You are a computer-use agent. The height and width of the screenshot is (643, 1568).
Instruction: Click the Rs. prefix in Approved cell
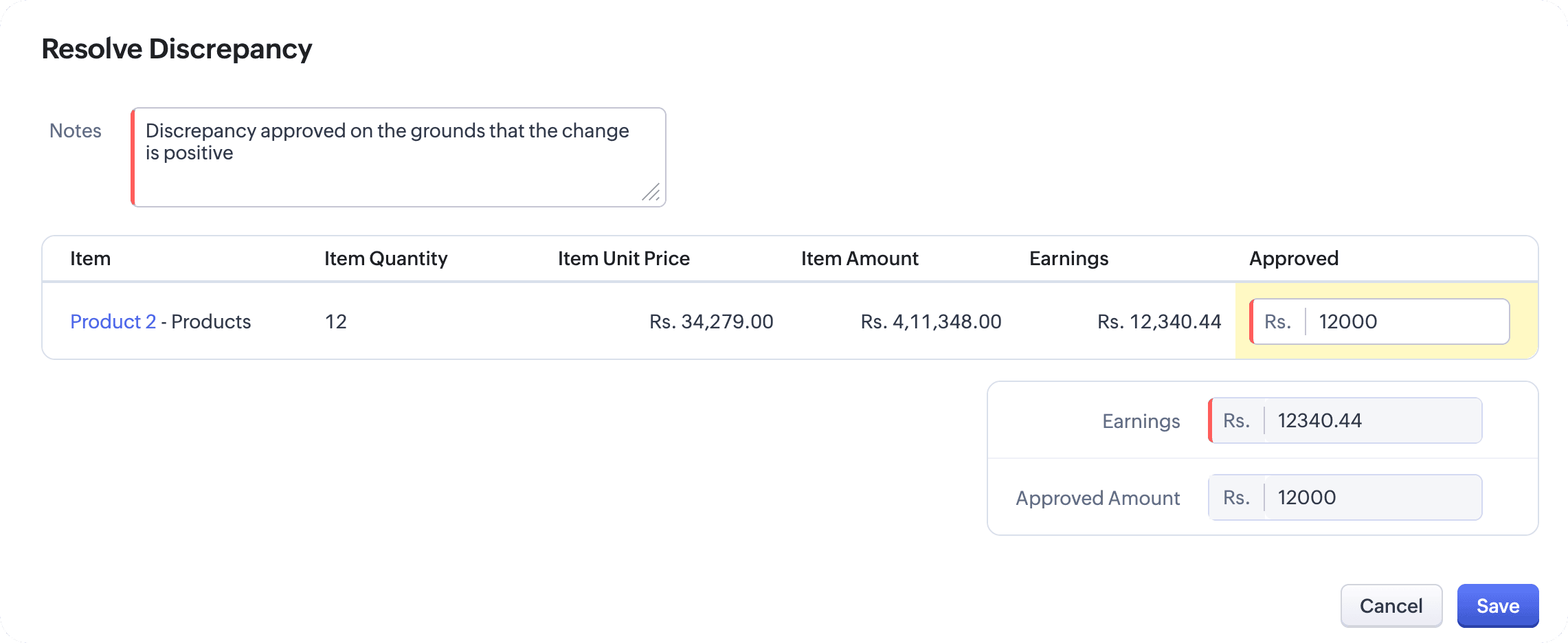click(1277, 321)
